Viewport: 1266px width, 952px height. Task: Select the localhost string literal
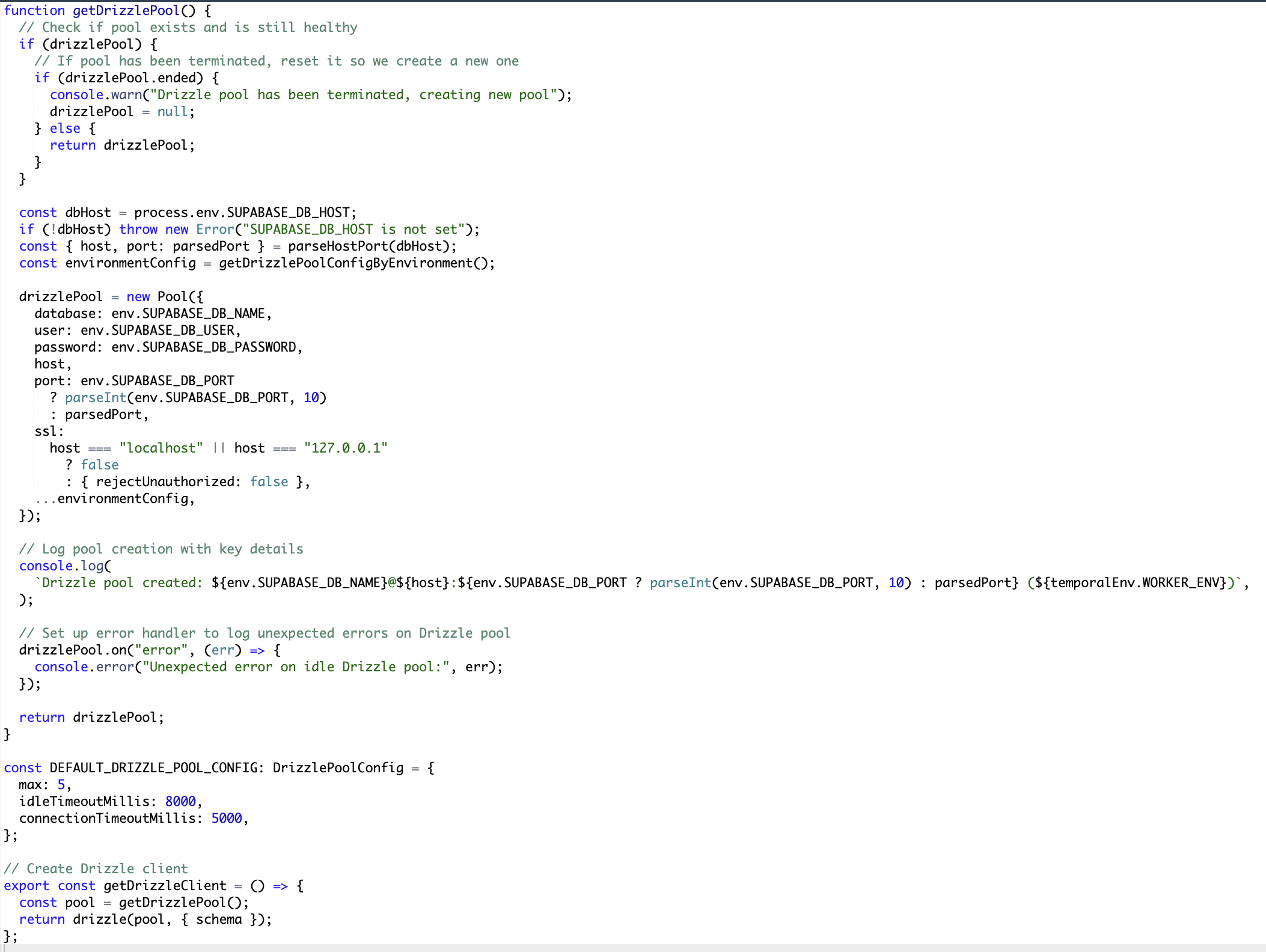[x=160, y=448]
